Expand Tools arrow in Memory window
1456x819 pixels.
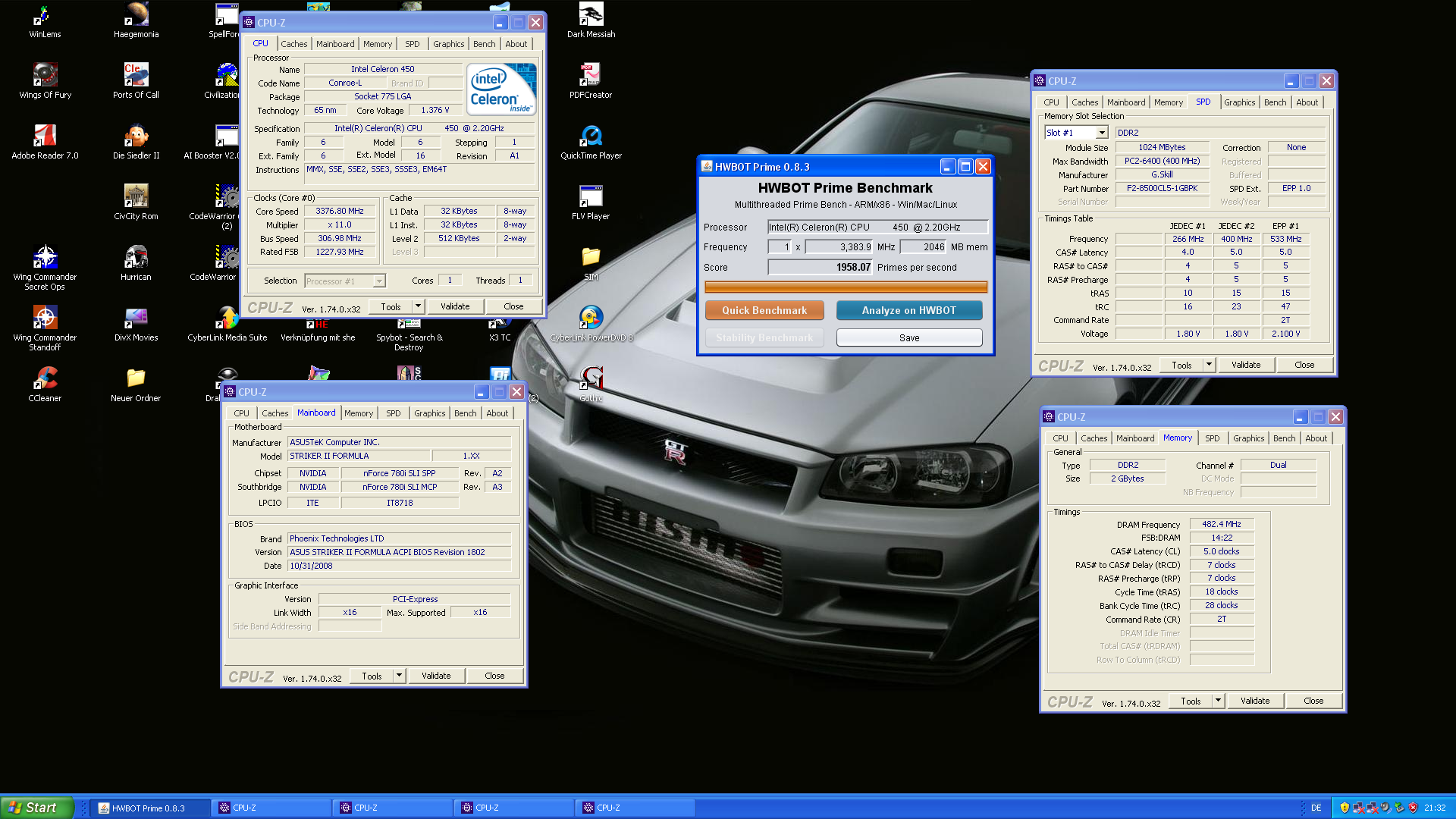pos(1218,701)
